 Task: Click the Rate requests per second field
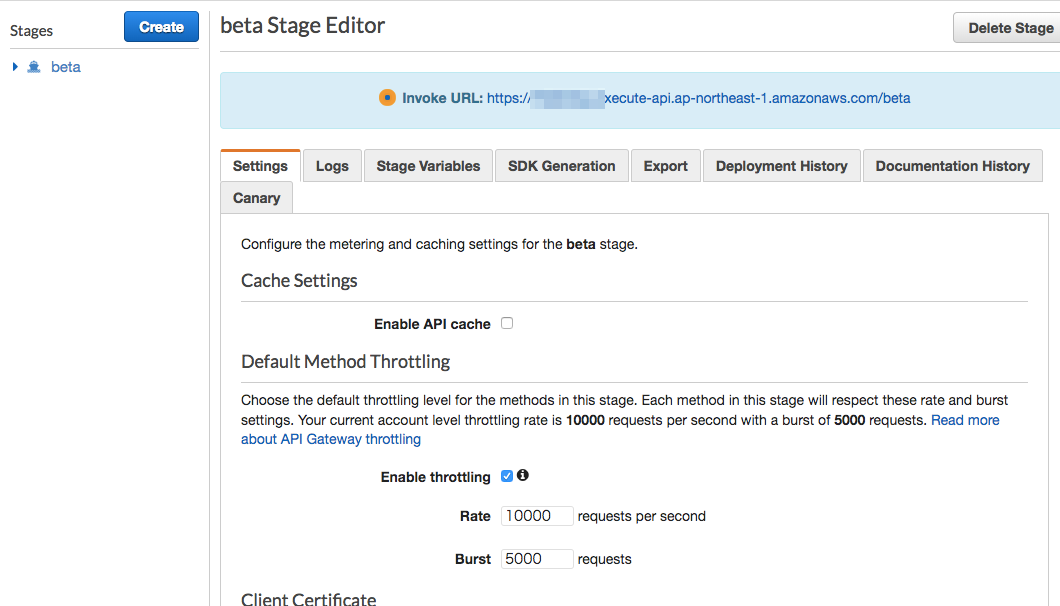tap(537, 516)
